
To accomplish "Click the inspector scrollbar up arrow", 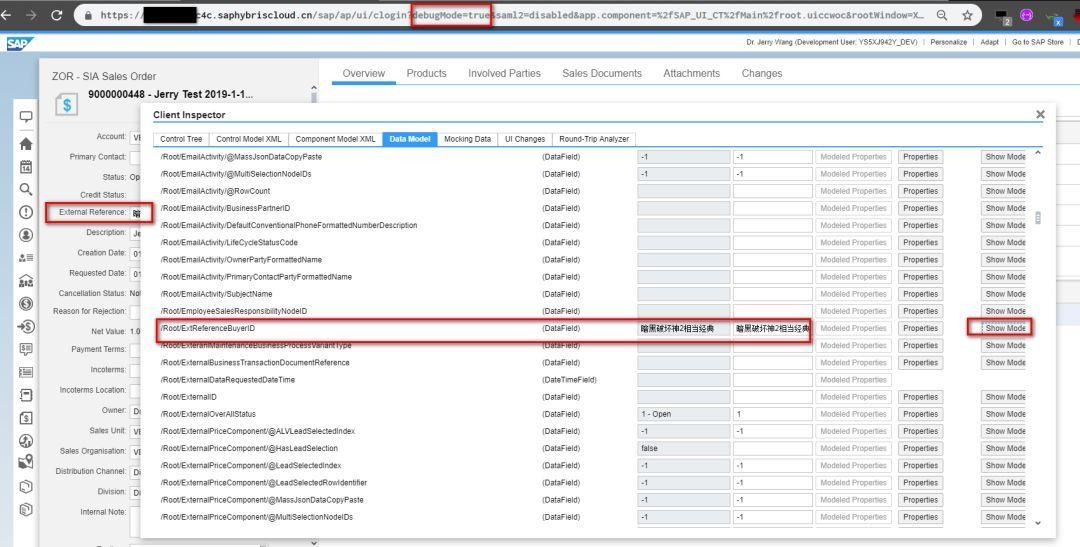I will [1038, 153].
